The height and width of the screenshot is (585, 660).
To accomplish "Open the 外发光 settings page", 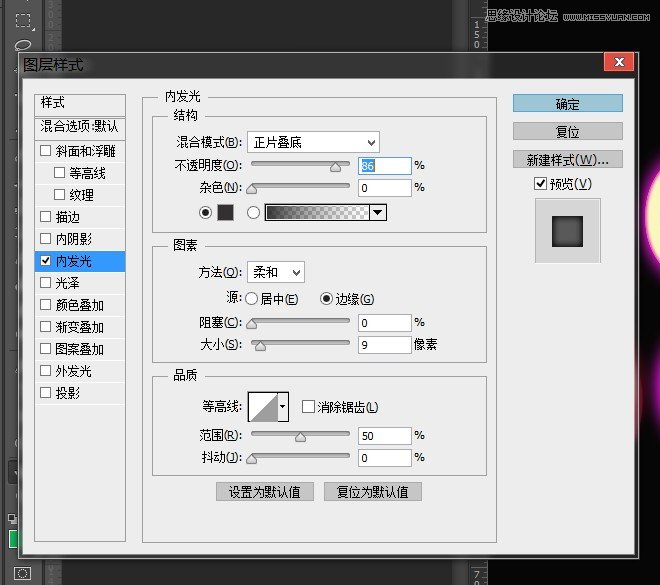I will [73, 371].
